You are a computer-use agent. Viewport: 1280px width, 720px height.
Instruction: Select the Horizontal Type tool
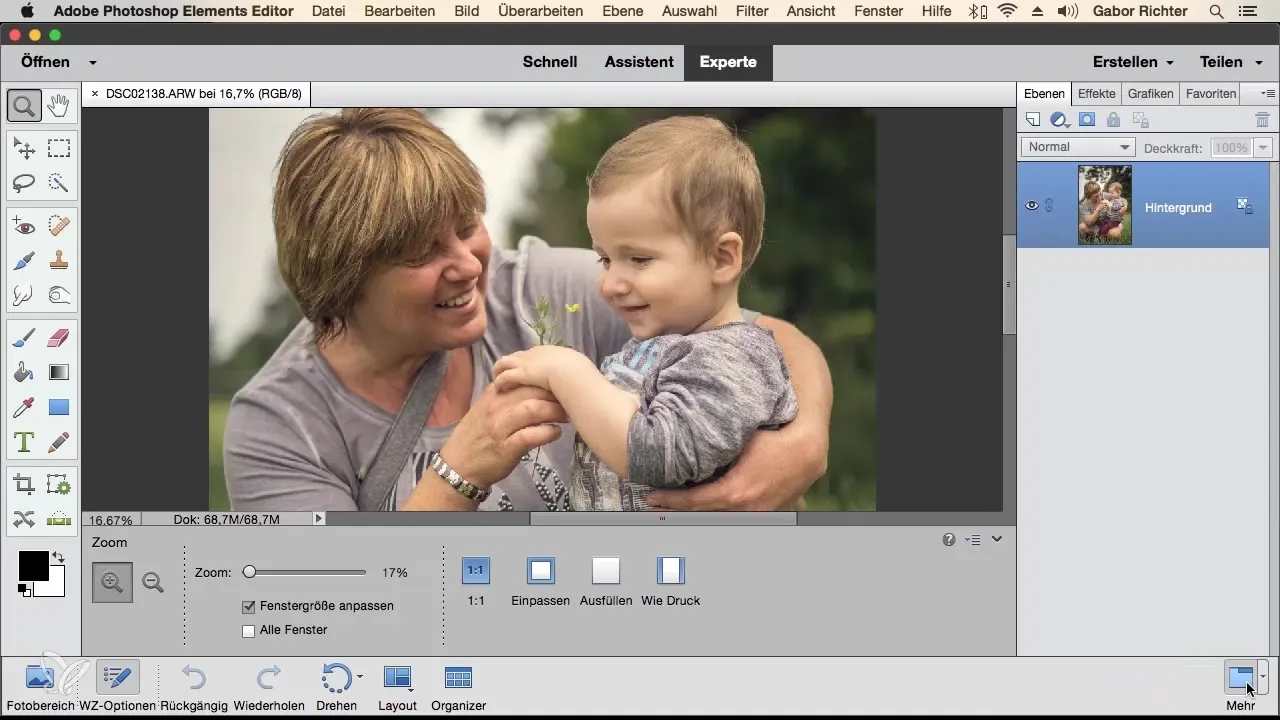[24, 441]
